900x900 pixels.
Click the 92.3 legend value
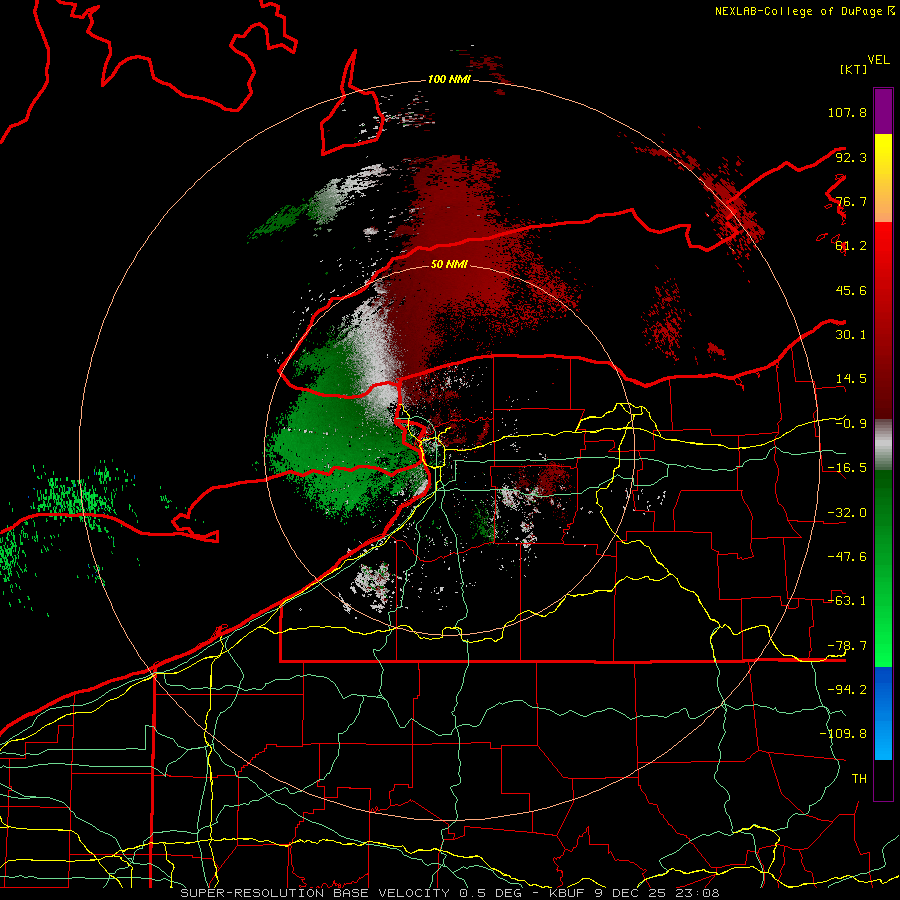pyautogui.click(x=851, y=157)
